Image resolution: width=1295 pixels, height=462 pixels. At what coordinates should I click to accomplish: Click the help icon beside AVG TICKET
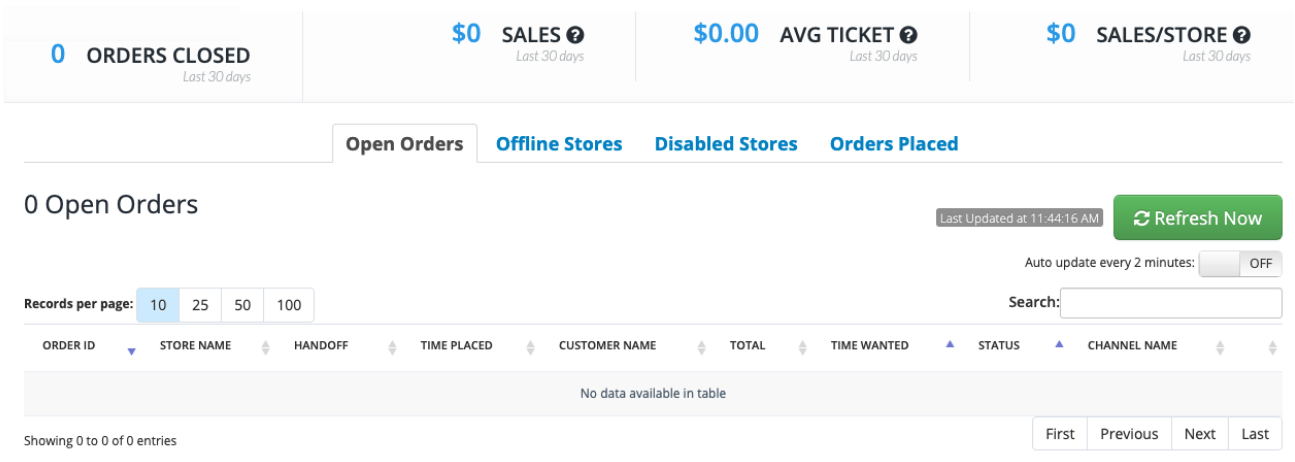908,35
